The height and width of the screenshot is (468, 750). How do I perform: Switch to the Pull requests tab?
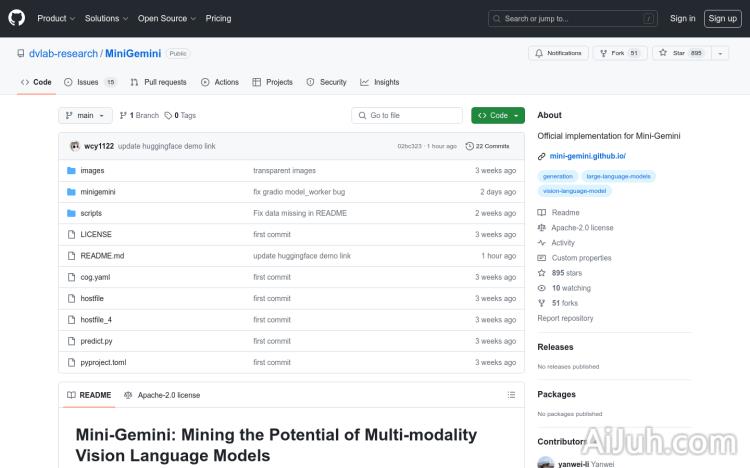pos(158,82)
